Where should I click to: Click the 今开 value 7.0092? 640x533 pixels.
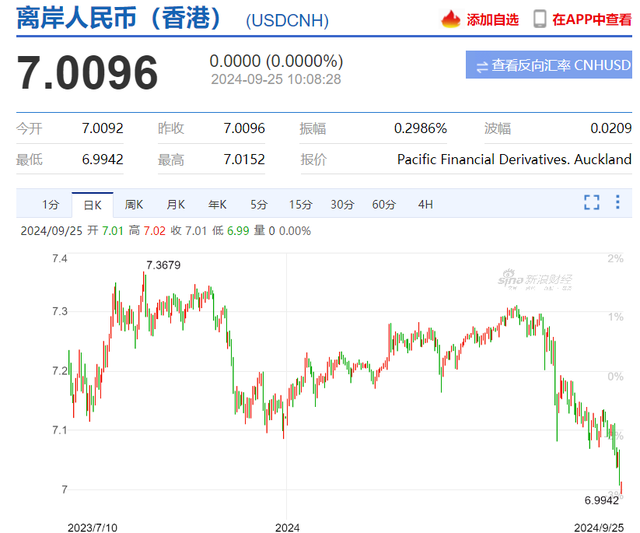(x=102, y=129)
